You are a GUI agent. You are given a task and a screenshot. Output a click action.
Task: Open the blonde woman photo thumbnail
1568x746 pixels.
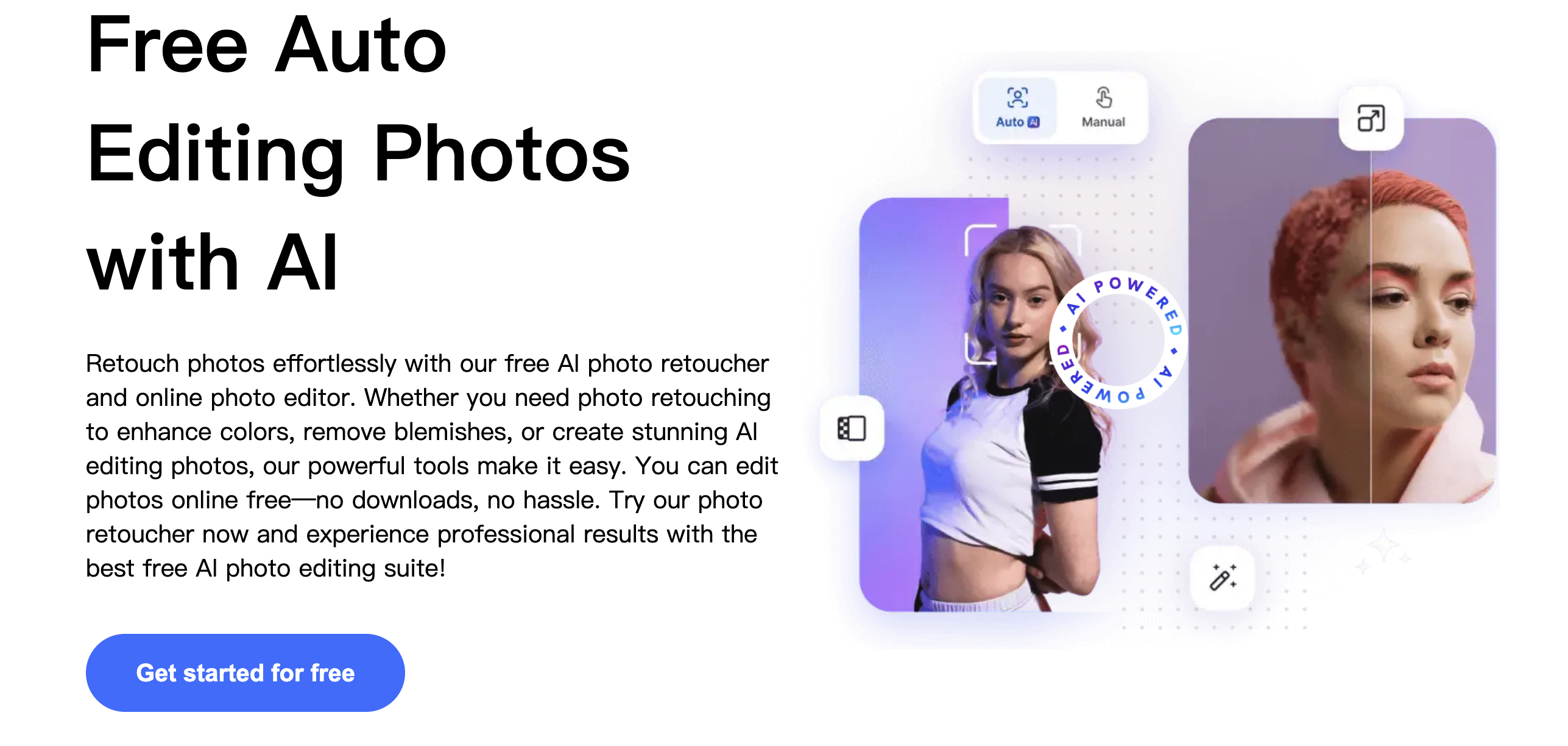click(981, 405)
